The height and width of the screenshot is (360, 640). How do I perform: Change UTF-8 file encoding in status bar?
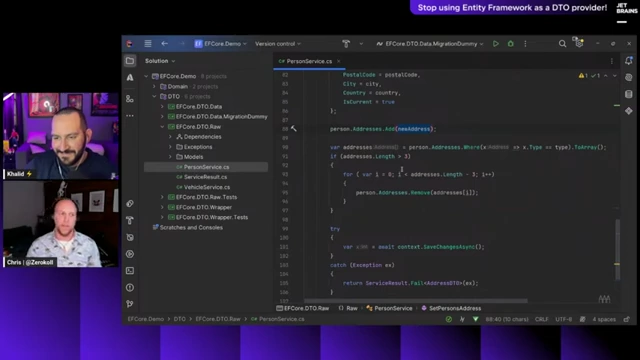point(563,319)
